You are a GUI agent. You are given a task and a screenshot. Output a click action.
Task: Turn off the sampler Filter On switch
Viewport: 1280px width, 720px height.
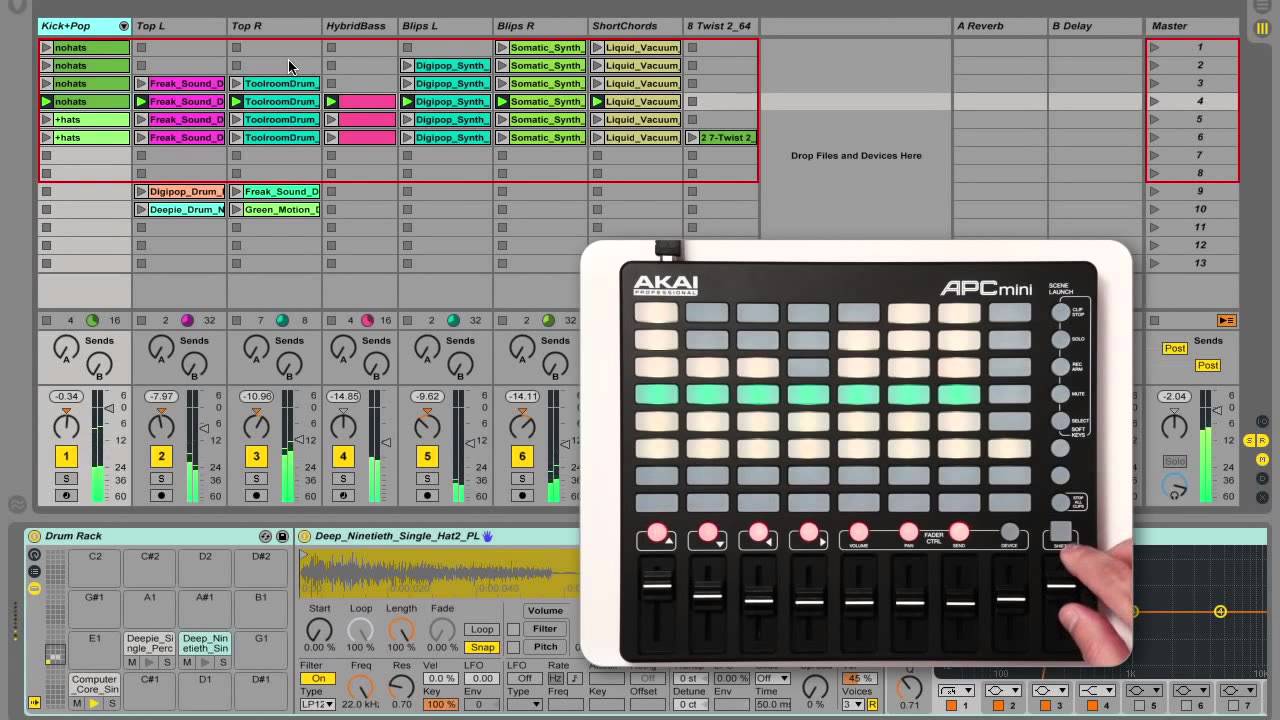pyautogui.click(x=318, y=679)
